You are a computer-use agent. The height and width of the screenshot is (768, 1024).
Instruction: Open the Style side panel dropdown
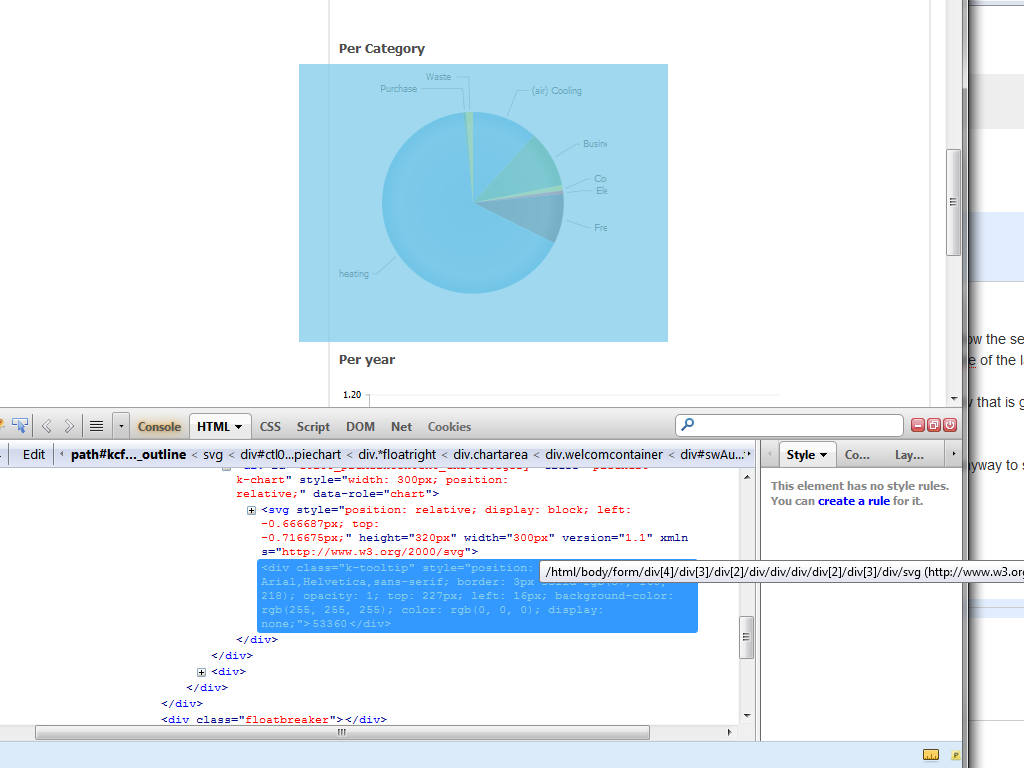(824, 455)
